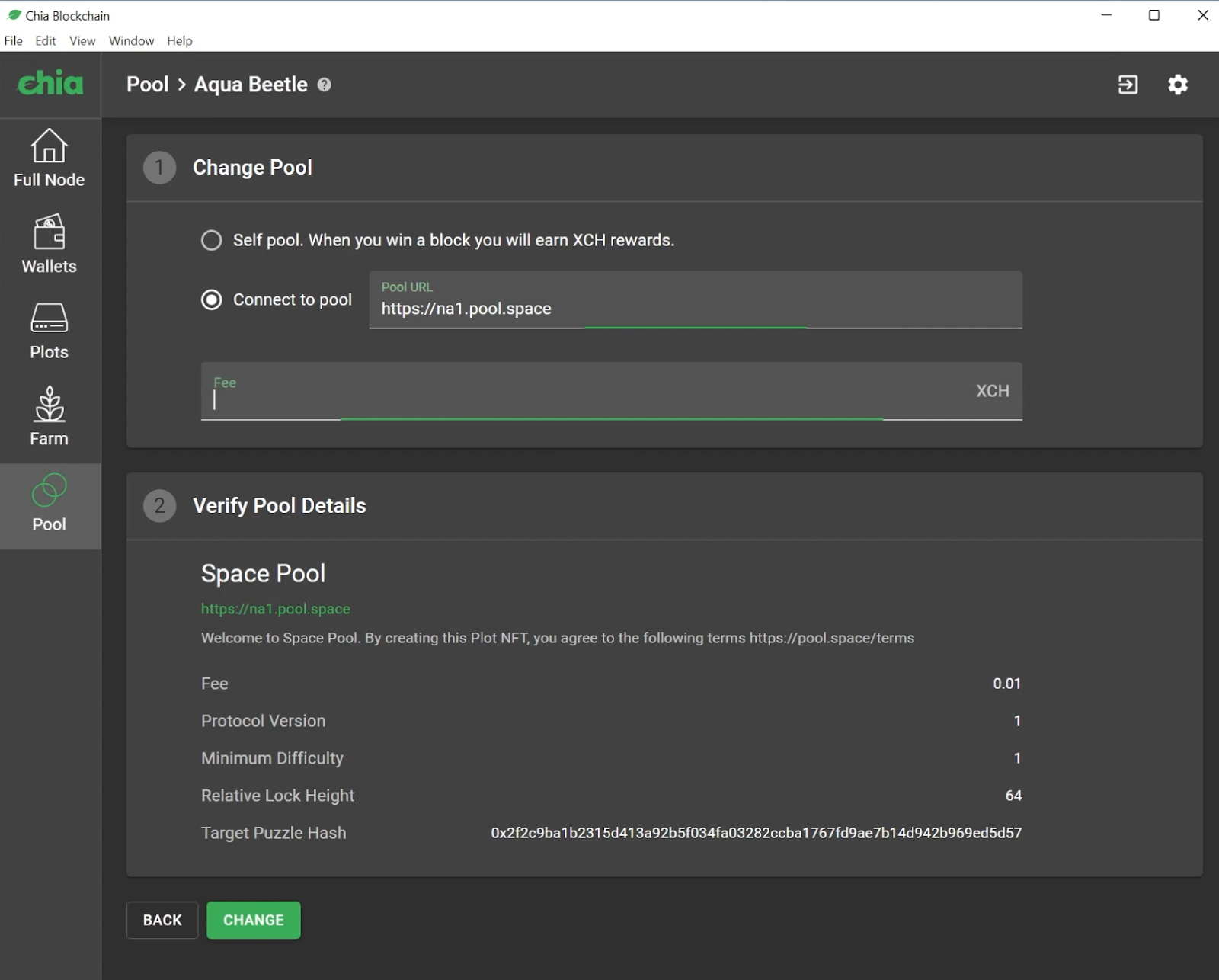
Task: Click into the Fee XCH input field
Action: (x=612, y=391)
